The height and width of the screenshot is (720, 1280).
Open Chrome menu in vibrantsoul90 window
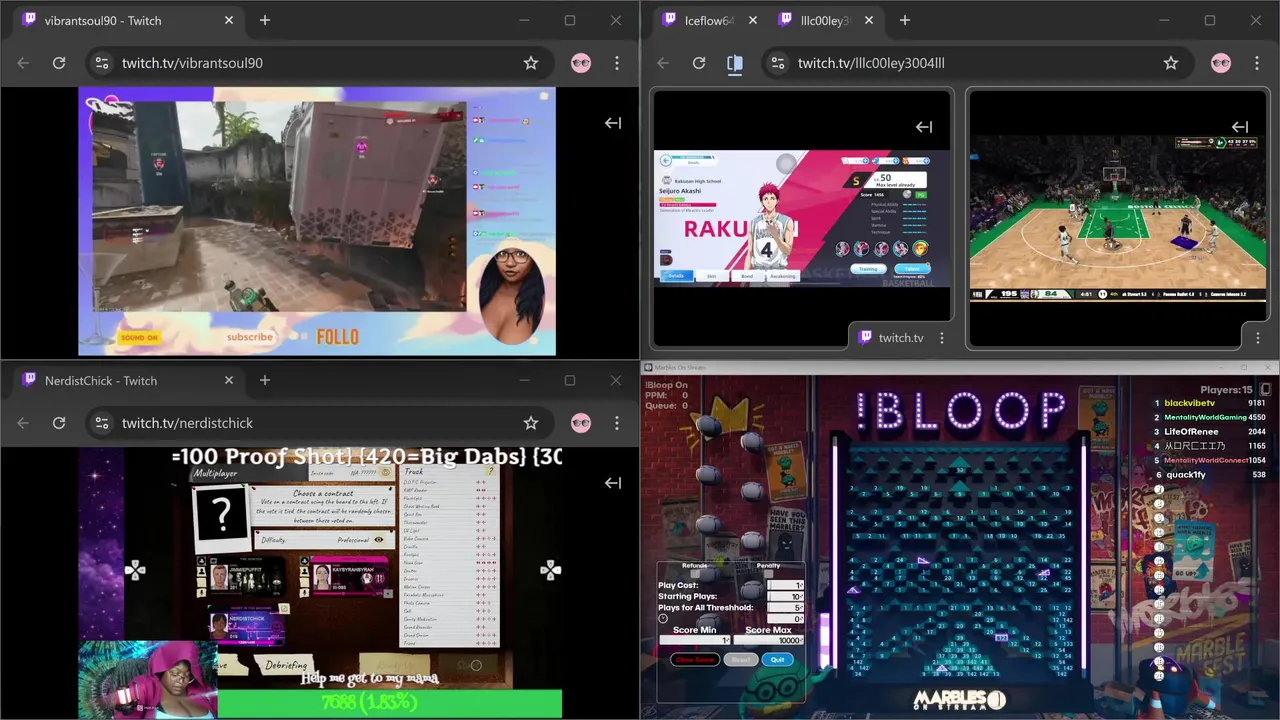pyautogui.click(x=617, y=63)
